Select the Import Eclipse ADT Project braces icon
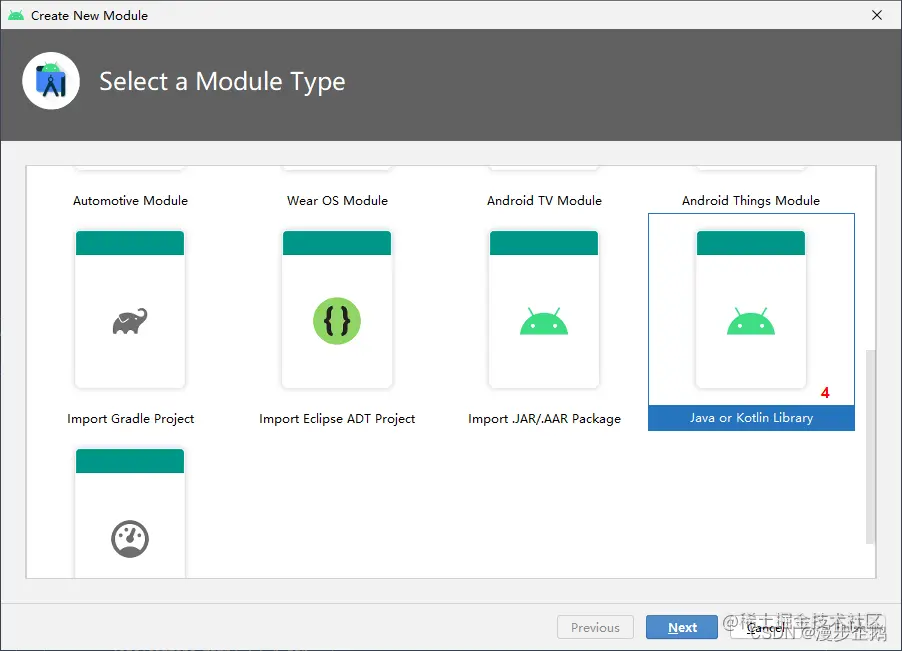The image size is (902, 651). [337, 321]
